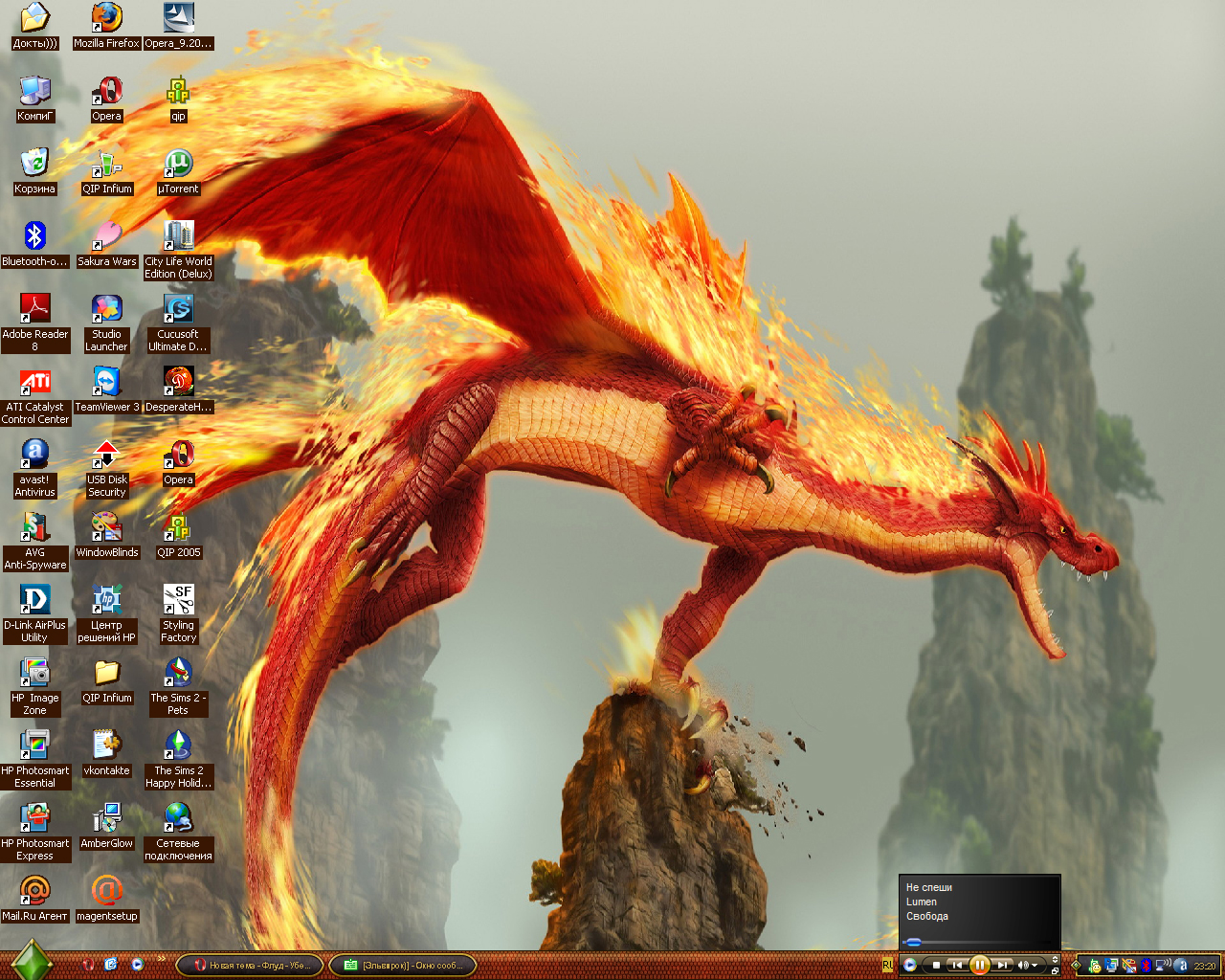
Task: Open DesperateH... desktop shortcut
Action: (179, 390)
